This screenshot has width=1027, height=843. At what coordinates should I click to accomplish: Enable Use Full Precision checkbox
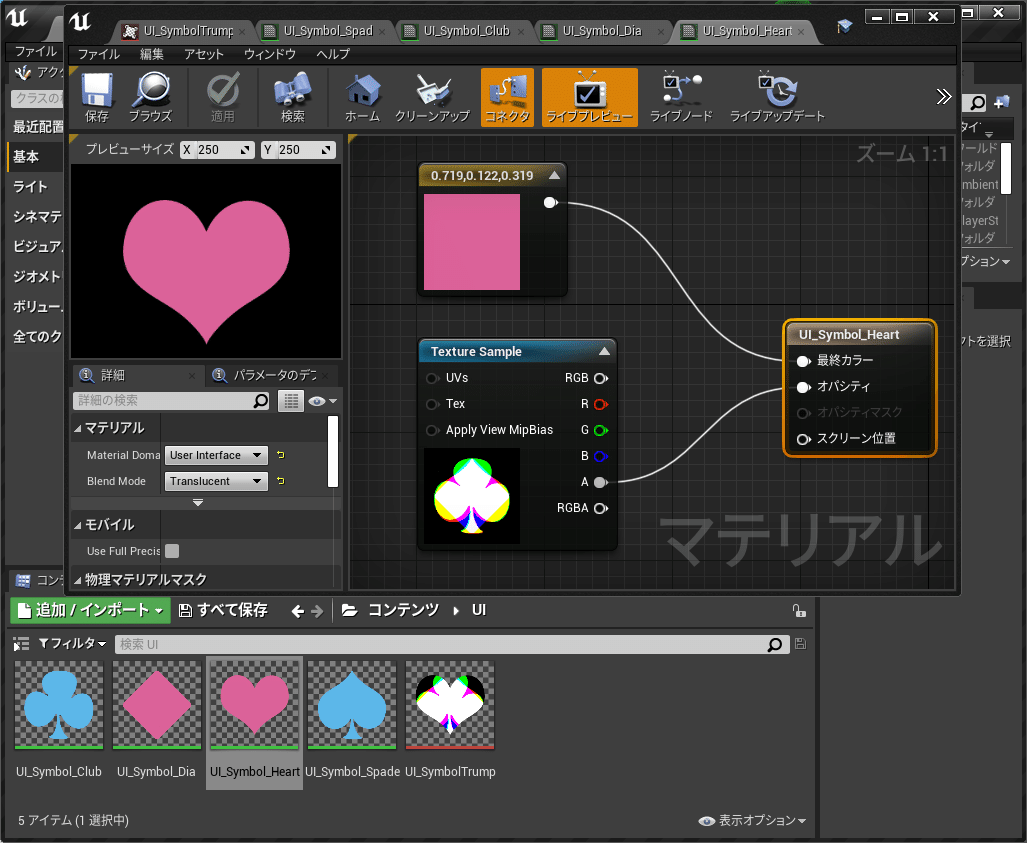pos(172,551)
